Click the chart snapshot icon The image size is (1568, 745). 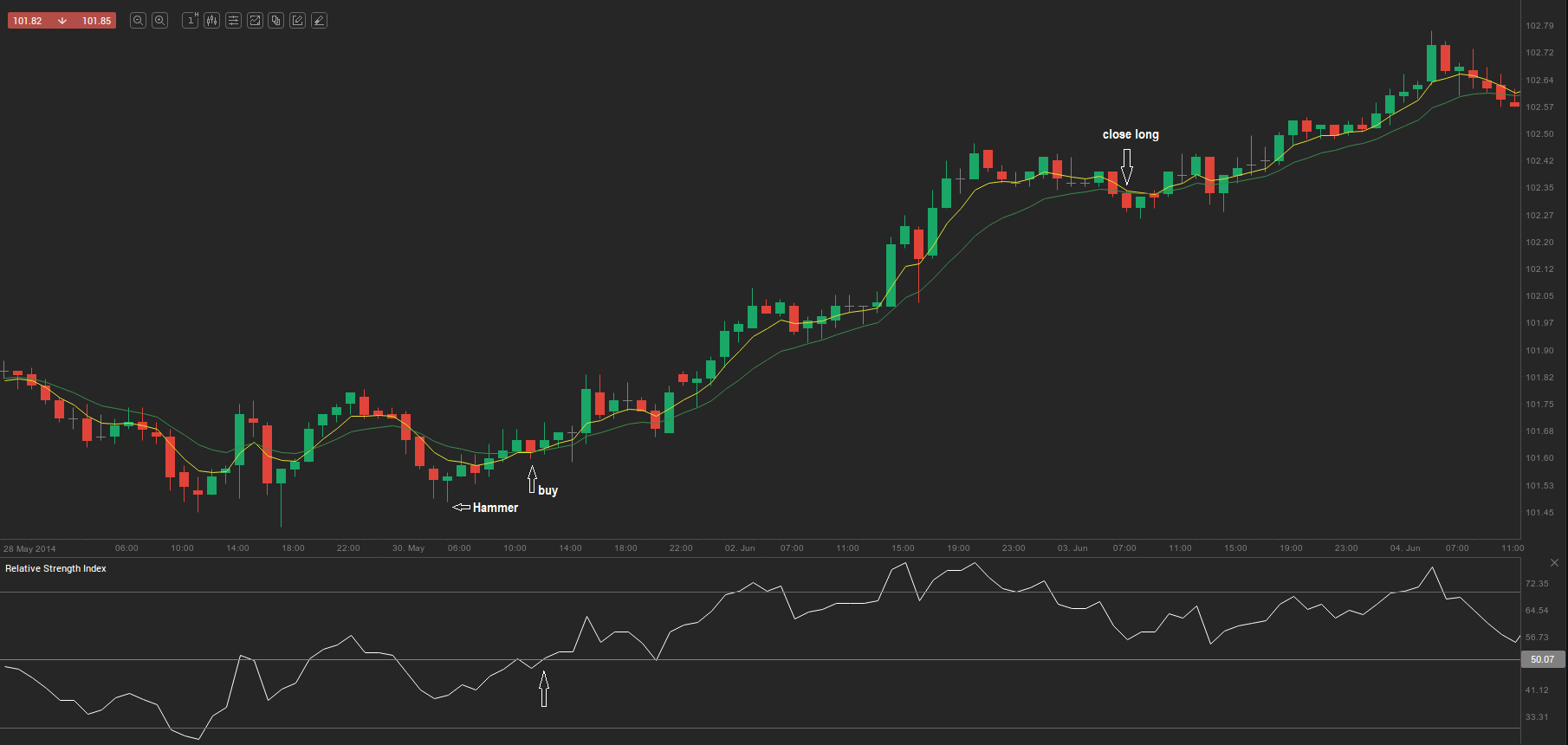click(x=255, y=21)
